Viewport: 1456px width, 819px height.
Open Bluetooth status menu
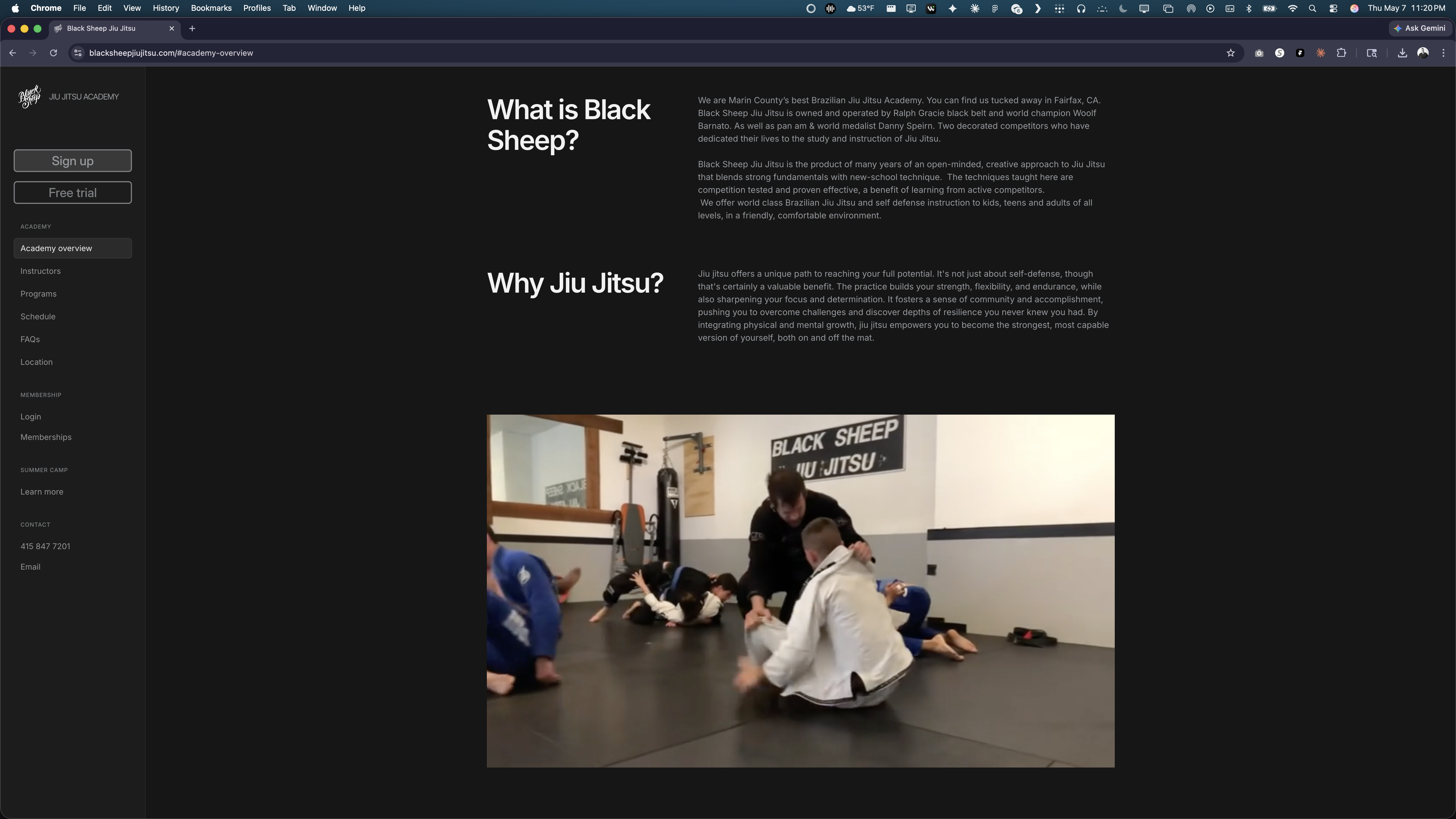click(1249, 8)
